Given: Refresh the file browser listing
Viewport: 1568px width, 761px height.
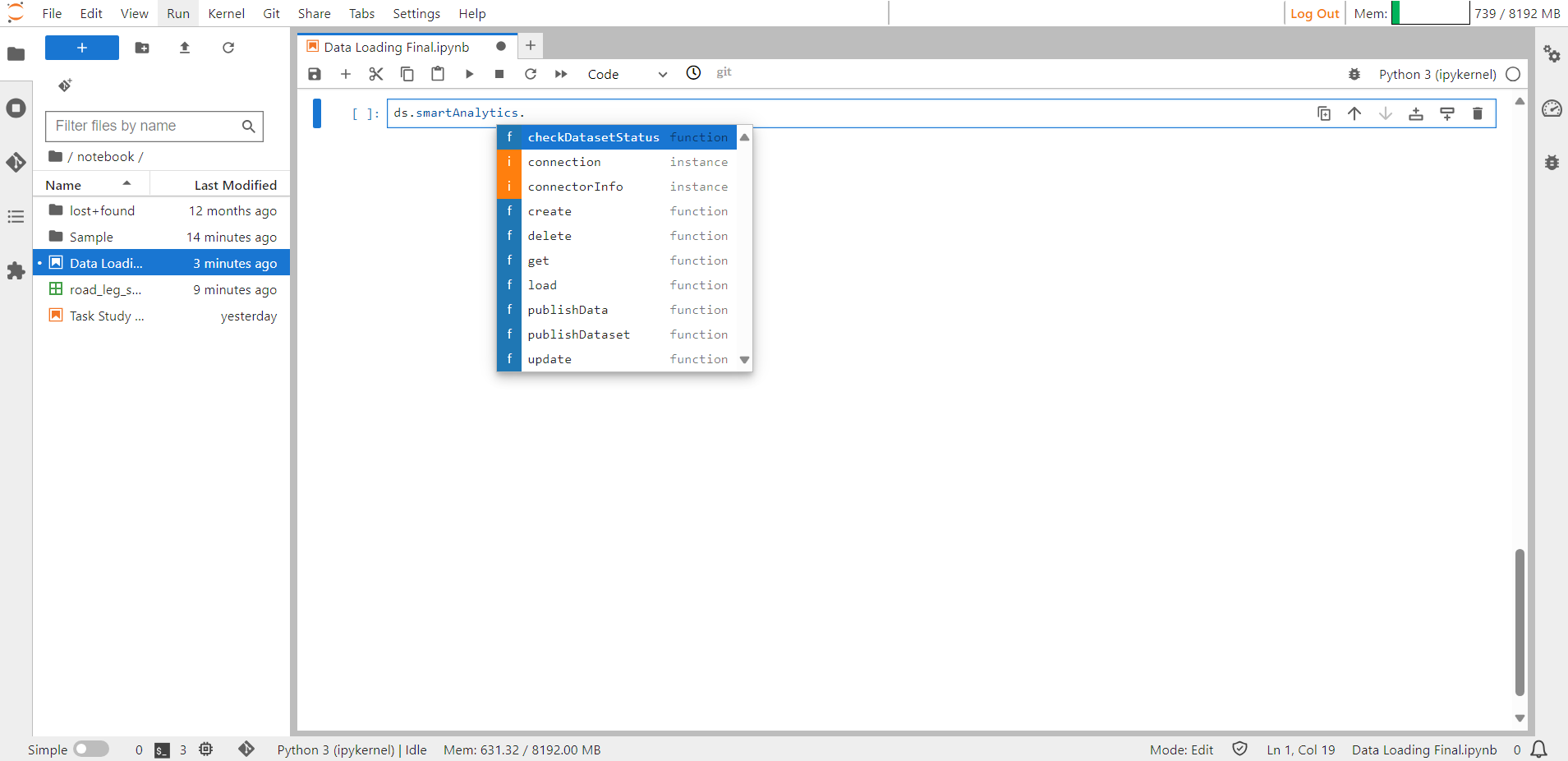Looking at the screenshot, I should click(228, 48).
